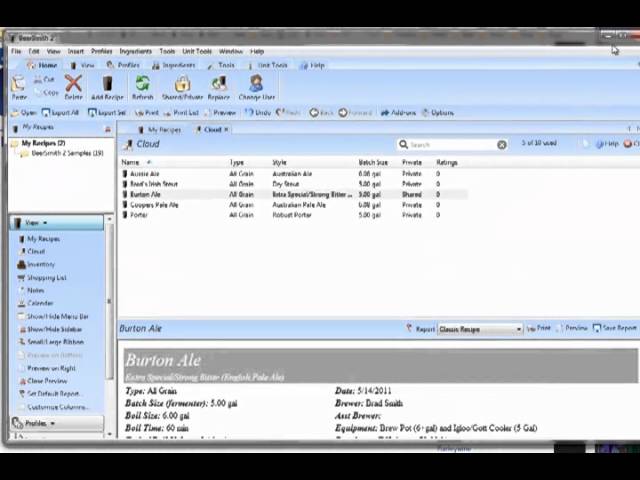Select the Coopers Pale Ale row

coord(293,205)
